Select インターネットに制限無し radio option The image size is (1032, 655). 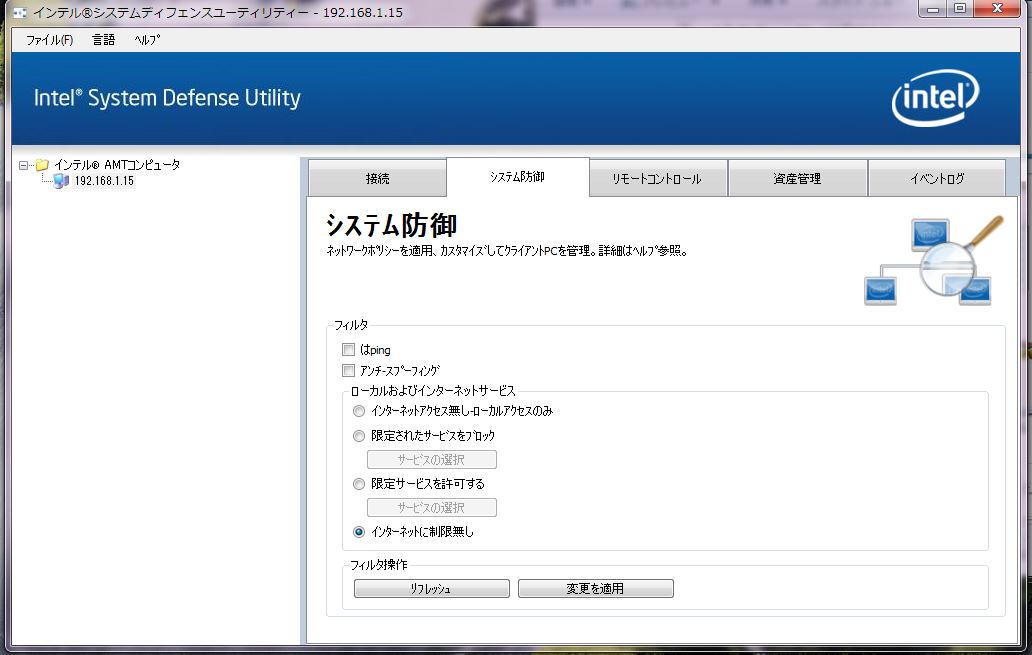coord(359,532)
